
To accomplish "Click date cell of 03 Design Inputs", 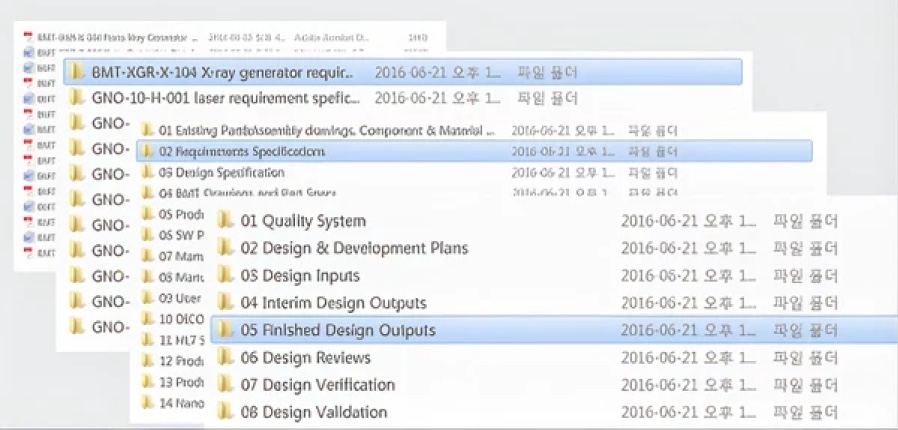I will pos(688,275).
